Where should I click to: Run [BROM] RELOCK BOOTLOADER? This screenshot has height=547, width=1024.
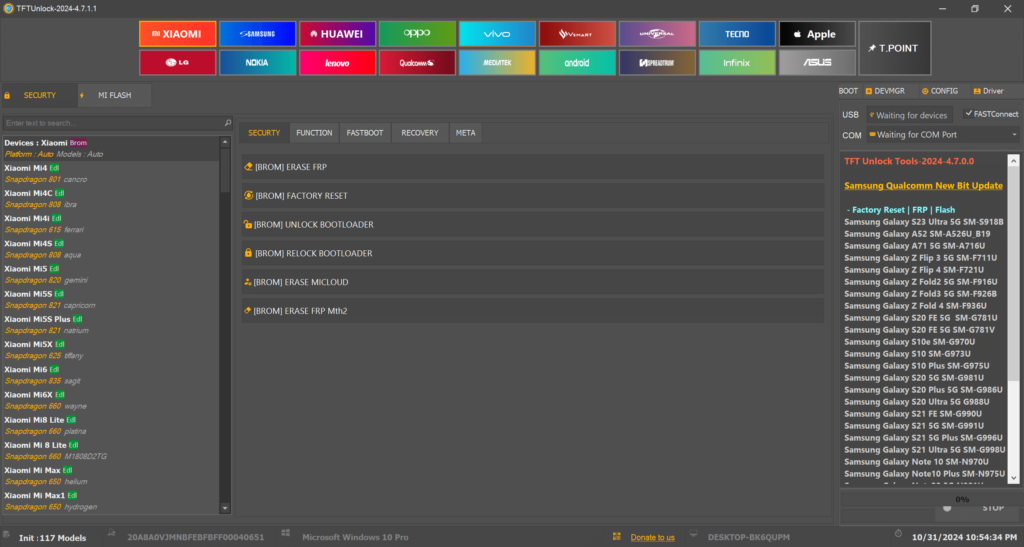tap(532, 253)
